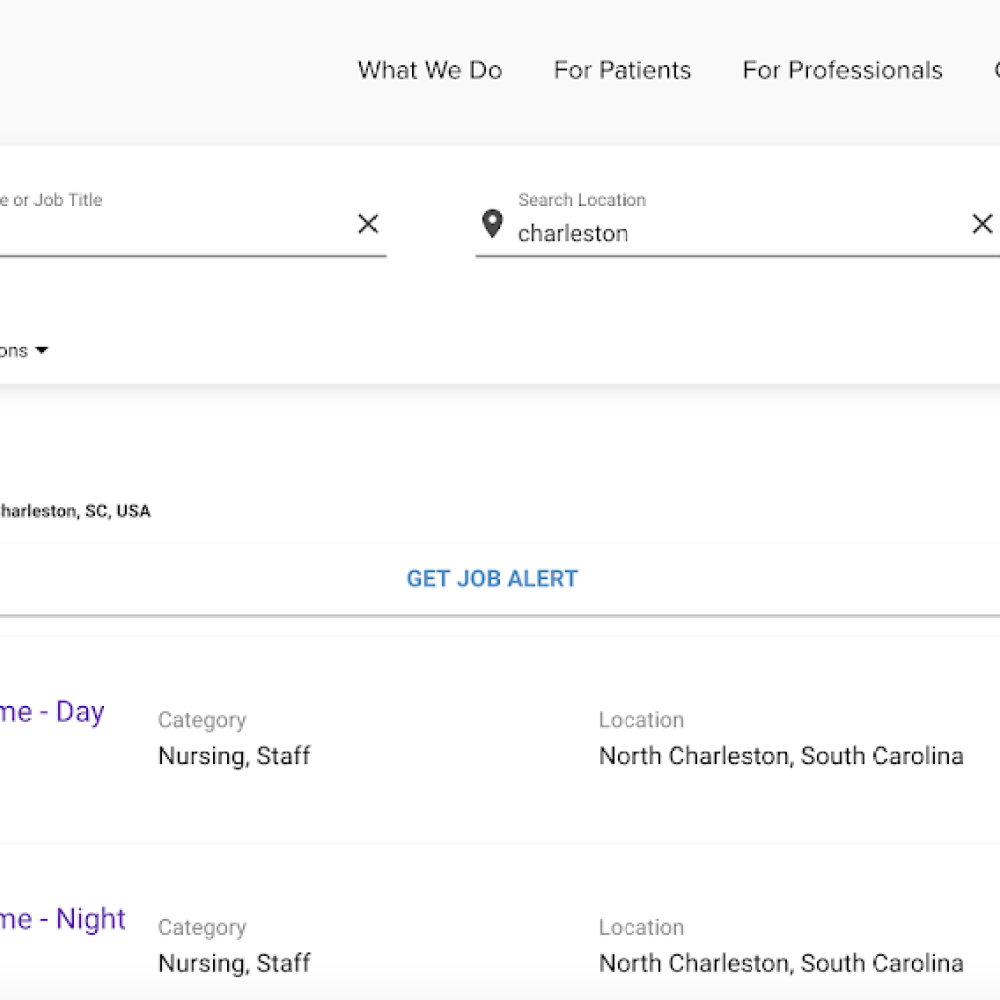Clear the Search Location field
The width and height of the screenshot is (1000, 1000).
(x=982, y=224)
